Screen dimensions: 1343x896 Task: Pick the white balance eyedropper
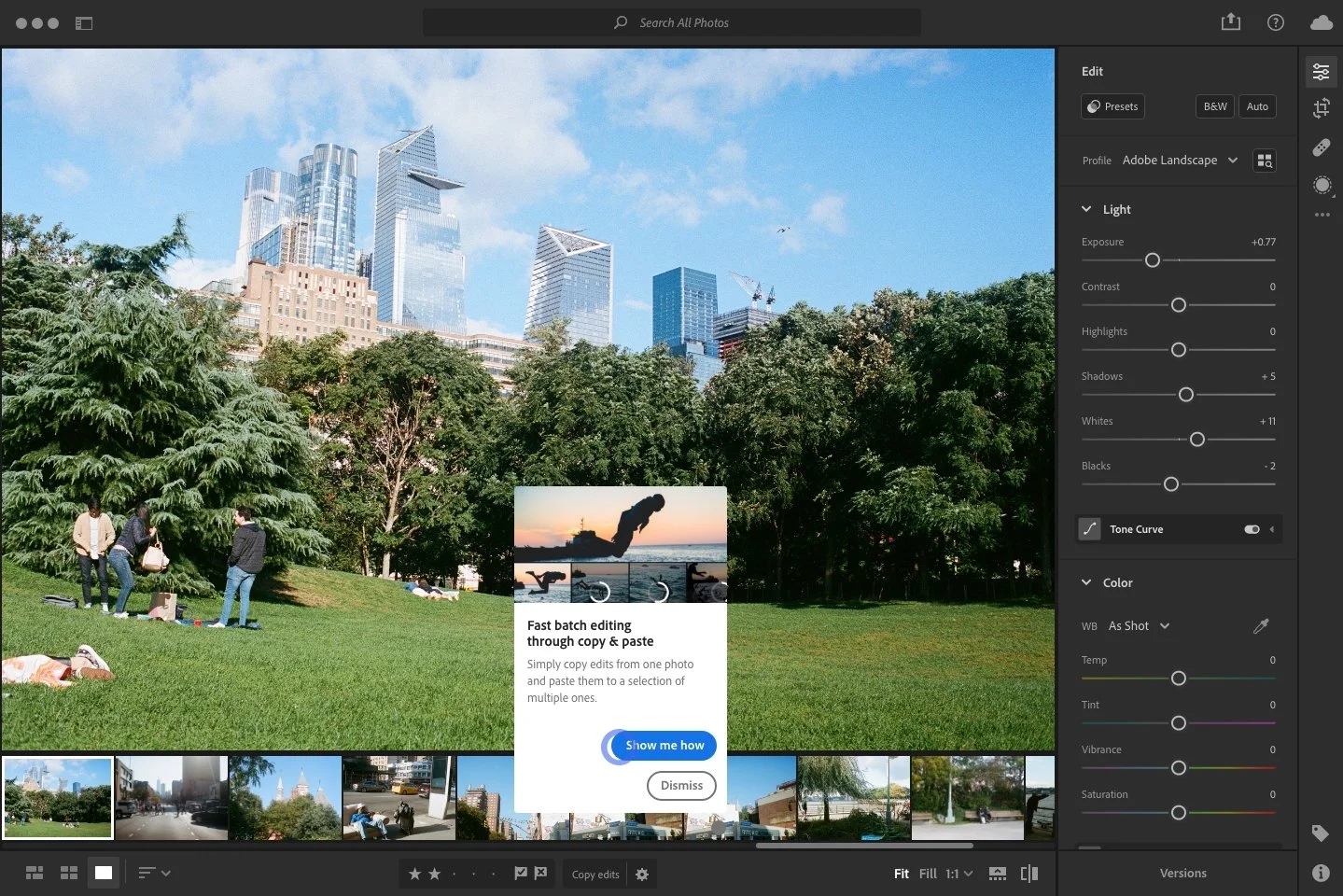pos(1261,626)
